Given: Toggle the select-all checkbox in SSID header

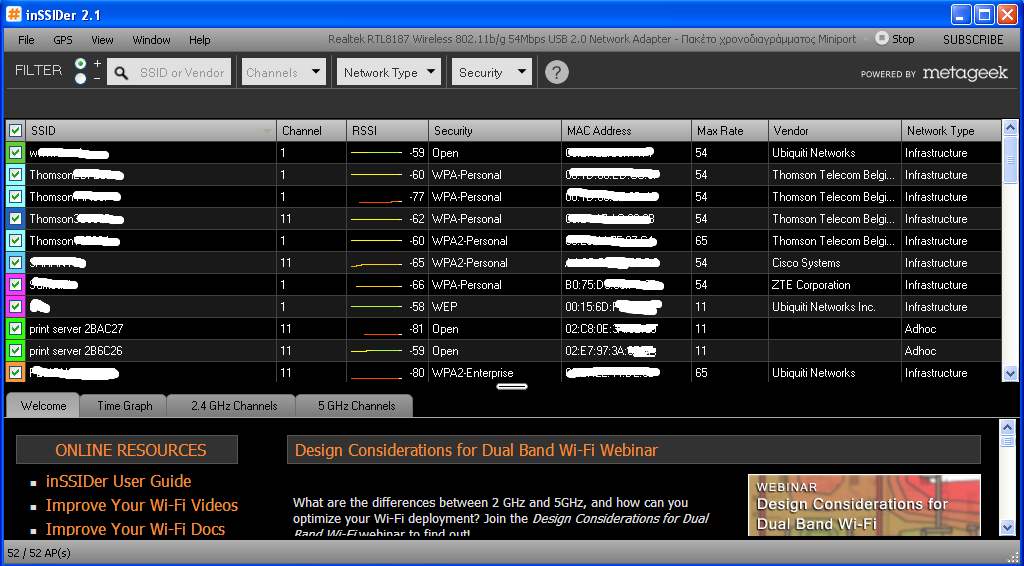Looking at the screenshot, I should tap(16, 131).
